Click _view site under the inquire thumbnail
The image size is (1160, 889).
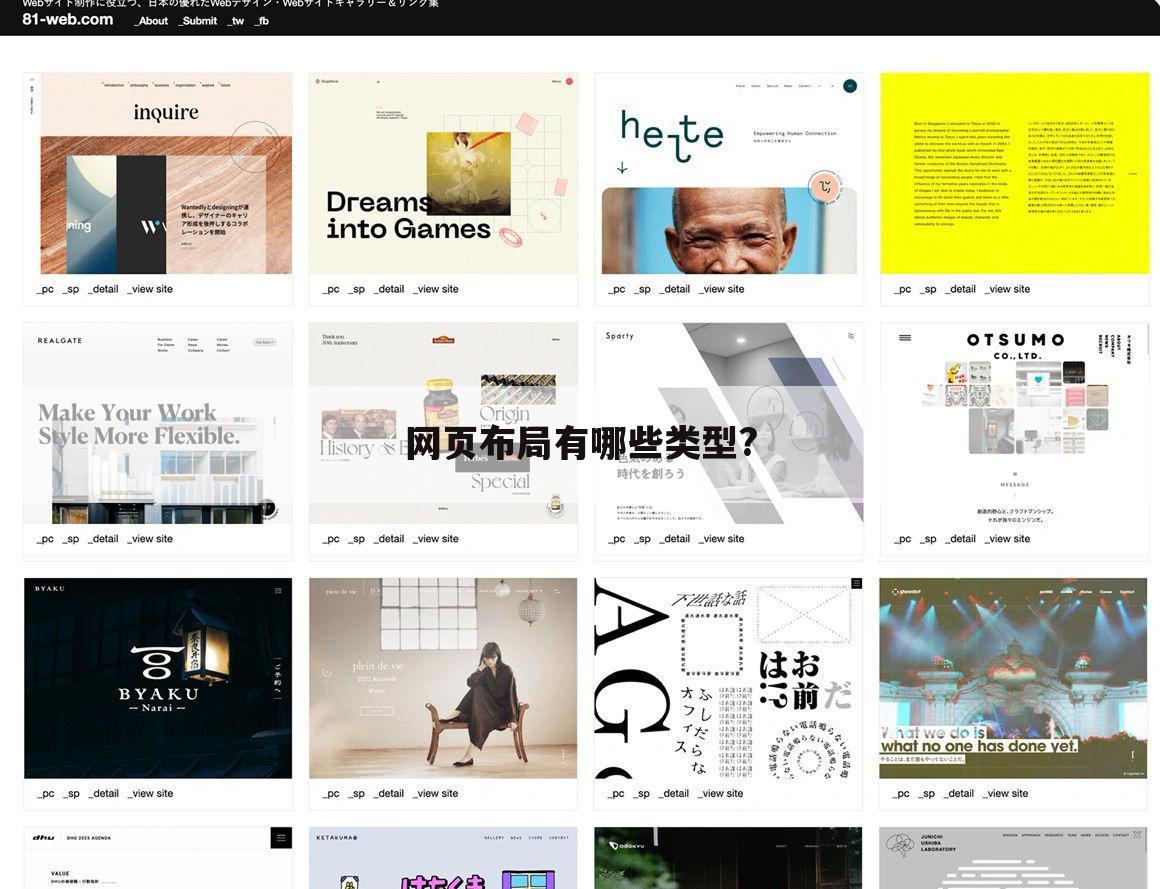(149, 289)
